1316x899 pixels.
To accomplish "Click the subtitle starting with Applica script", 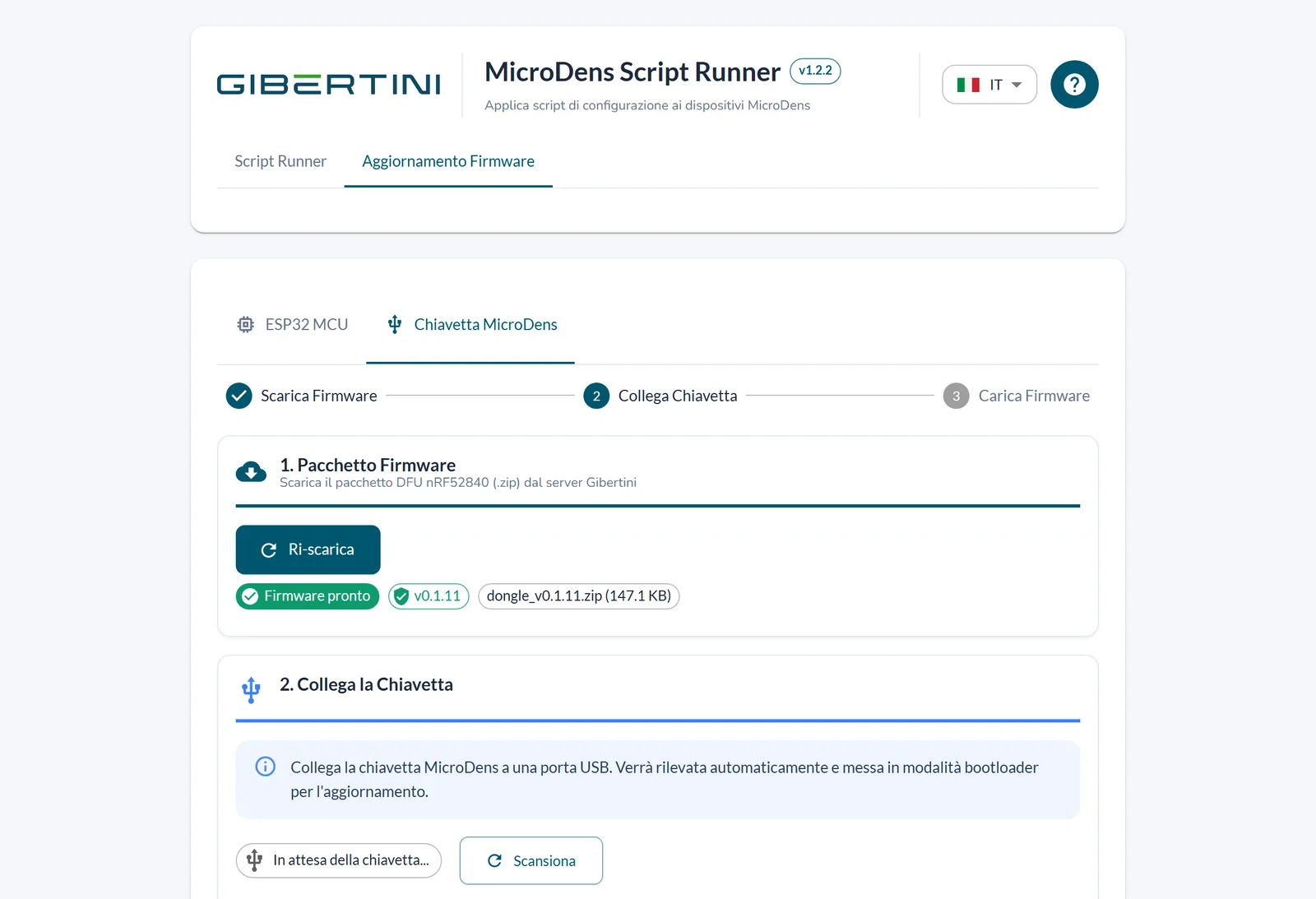I will pyautogui.click(x=647, y=105).
